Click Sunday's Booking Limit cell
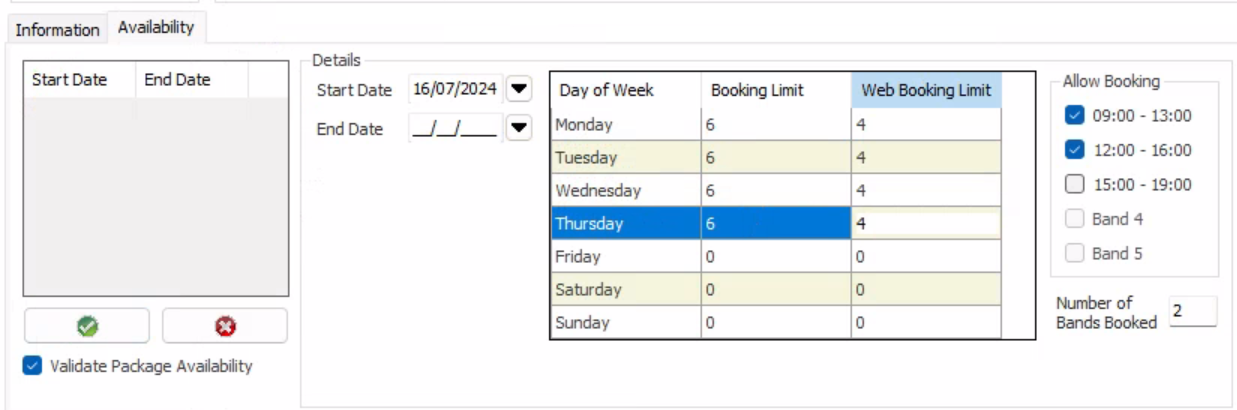Screen dimensions: 1237x410 [776, 323]
